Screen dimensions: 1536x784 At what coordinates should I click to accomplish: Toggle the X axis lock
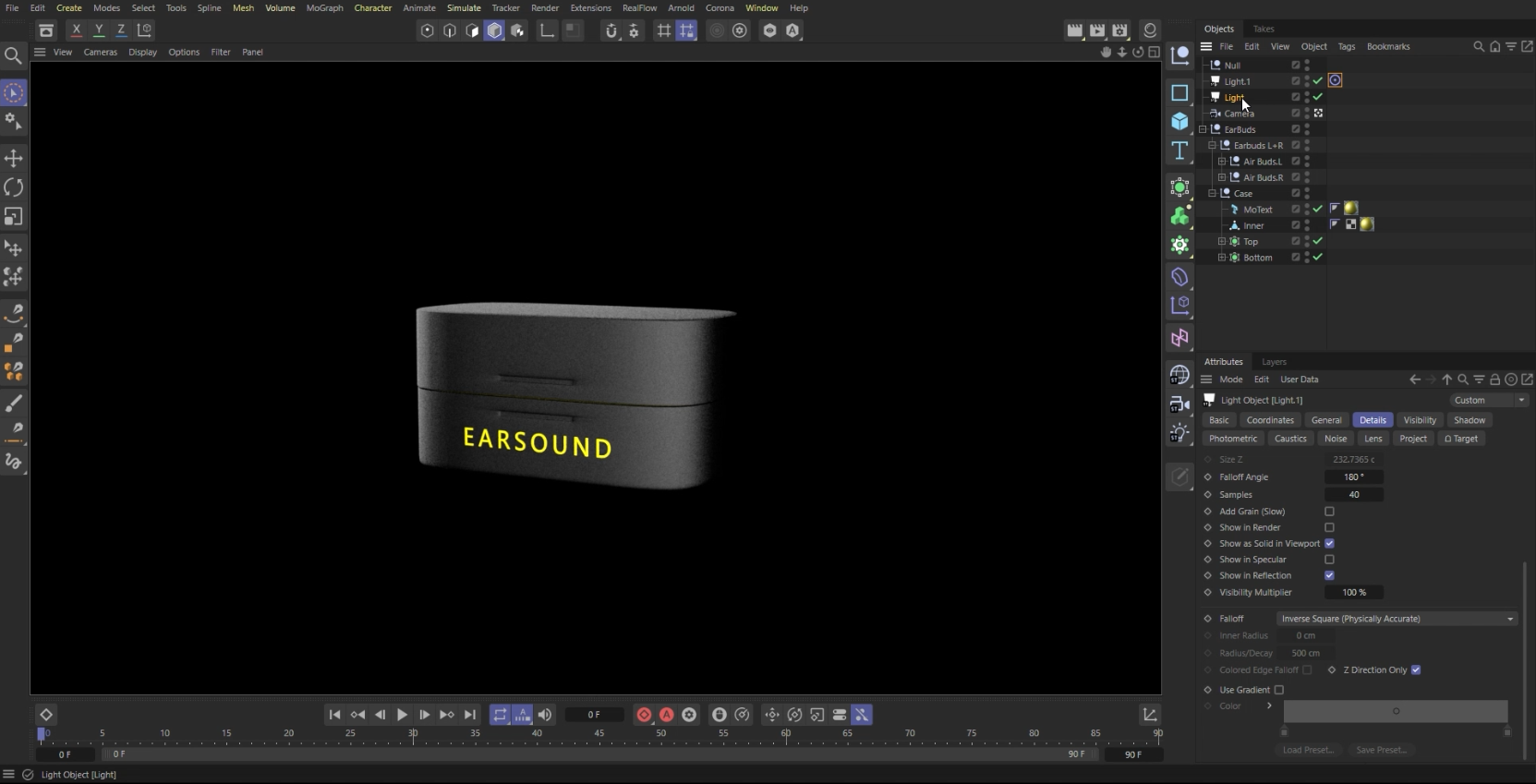(x=77, y=30)
